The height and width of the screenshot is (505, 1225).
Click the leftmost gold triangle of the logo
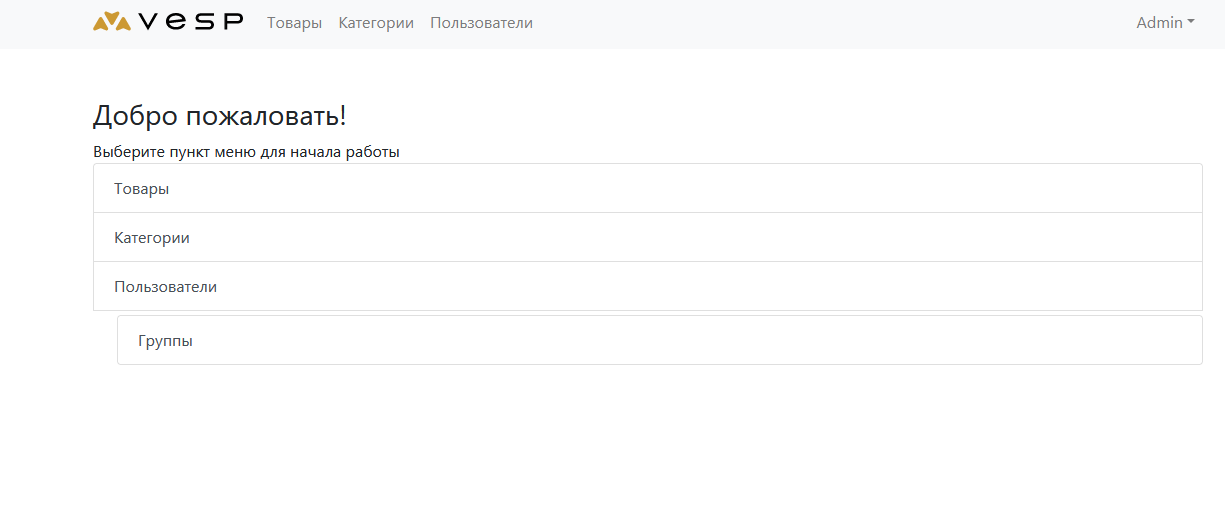(x=101, y=24)
